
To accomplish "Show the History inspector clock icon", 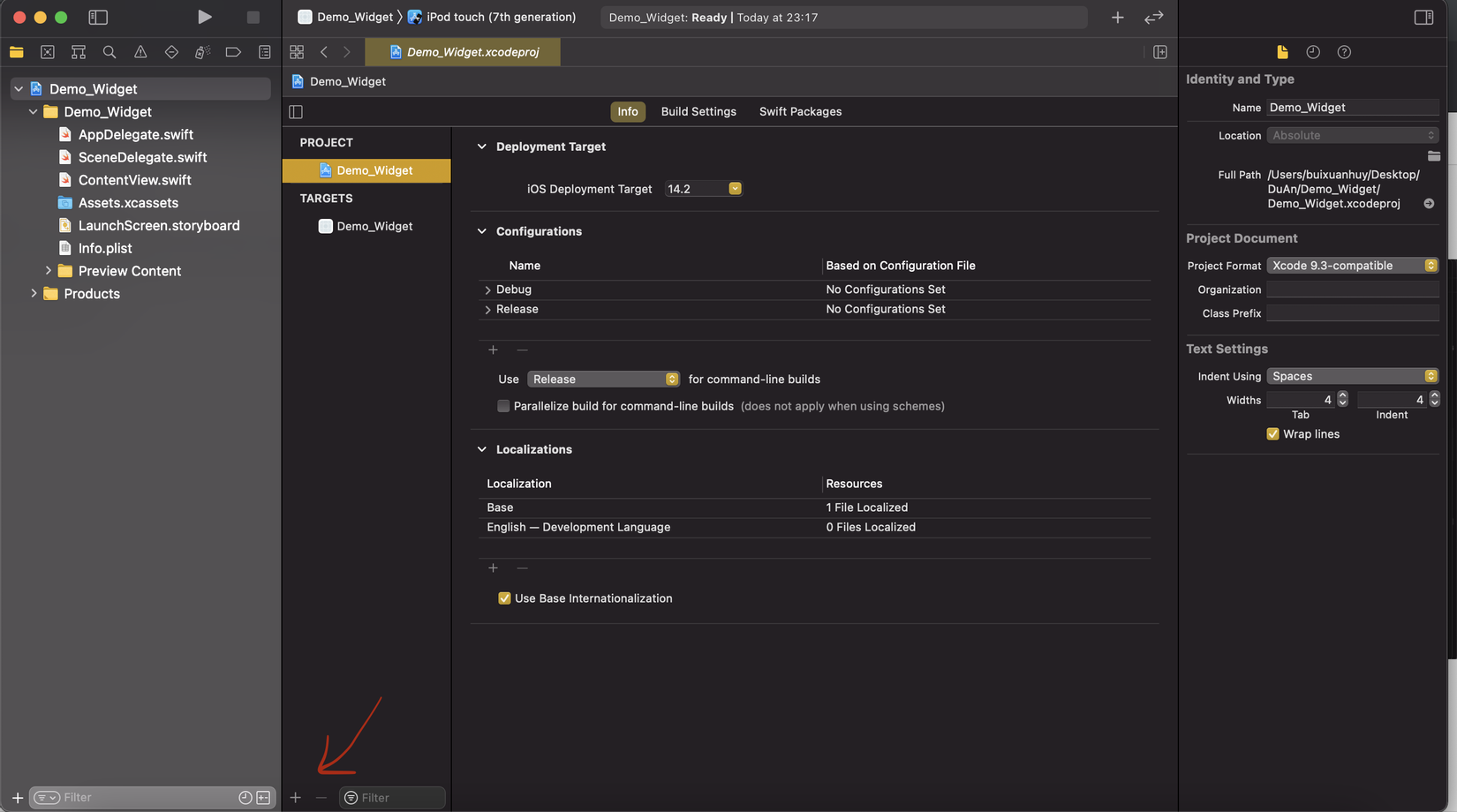I will pos(1313,52).
